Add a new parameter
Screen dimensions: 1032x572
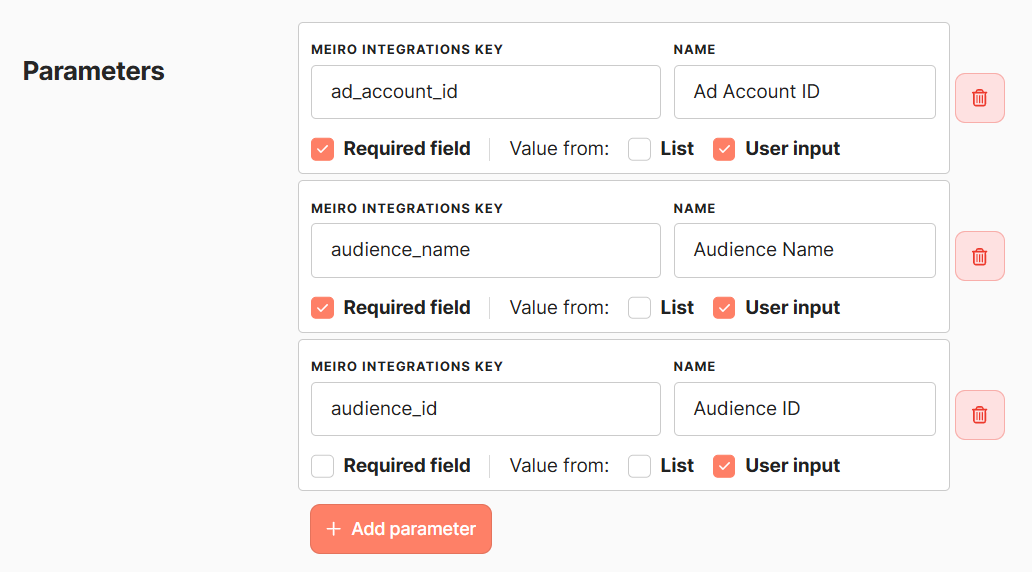(x=401, y=529)
